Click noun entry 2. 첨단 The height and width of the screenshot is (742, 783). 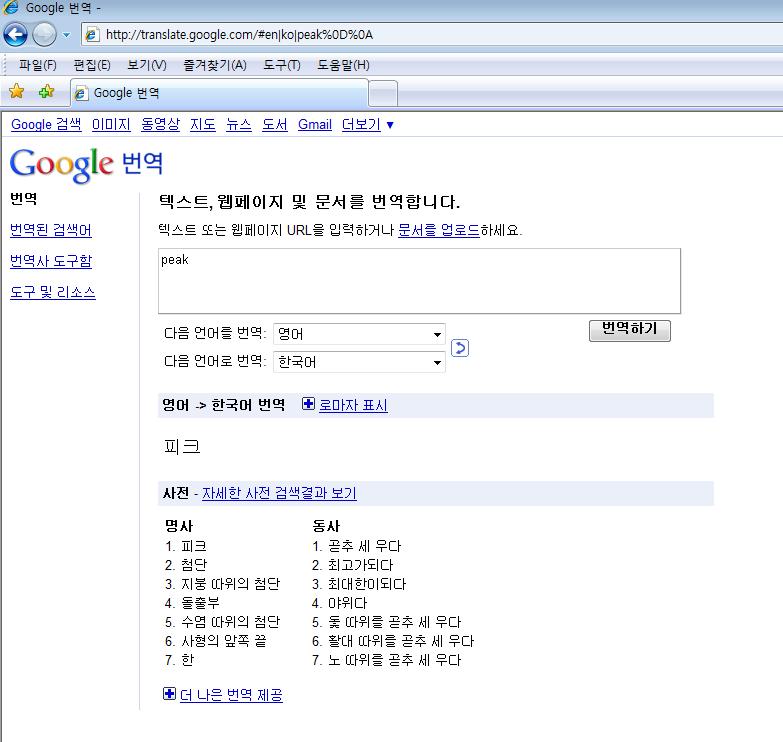(186, 565)
